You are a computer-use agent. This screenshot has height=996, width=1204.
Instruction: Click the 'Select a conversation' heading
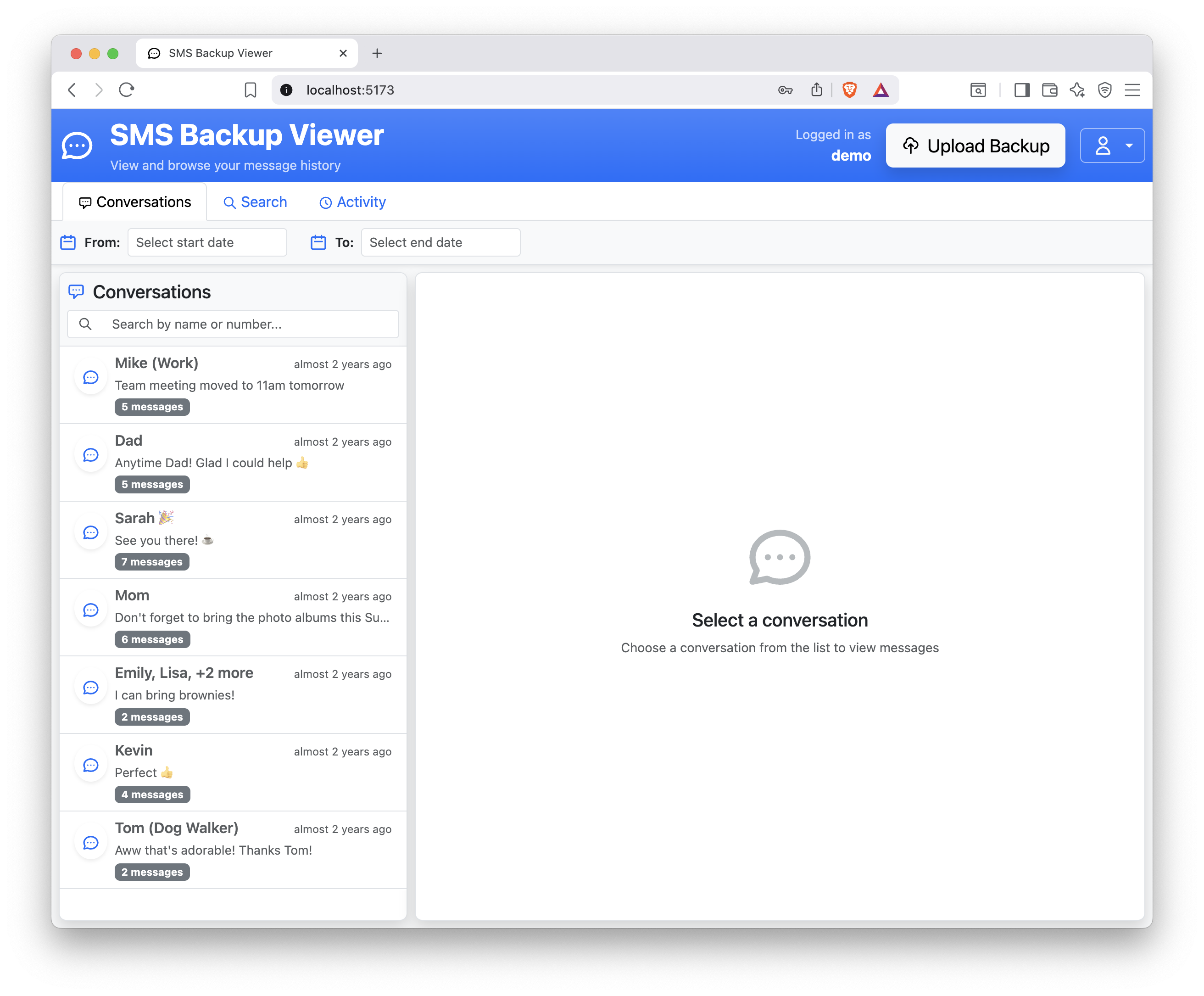click(x=780, y=620)
